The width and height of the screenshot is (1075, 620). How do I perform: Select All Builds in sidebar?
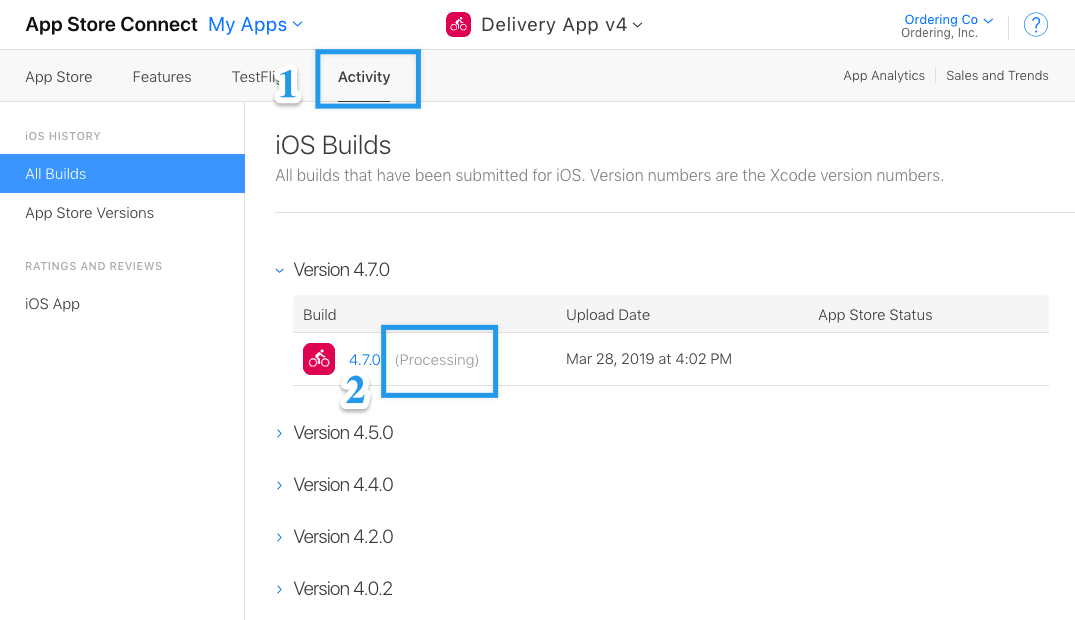coord(122,174)
